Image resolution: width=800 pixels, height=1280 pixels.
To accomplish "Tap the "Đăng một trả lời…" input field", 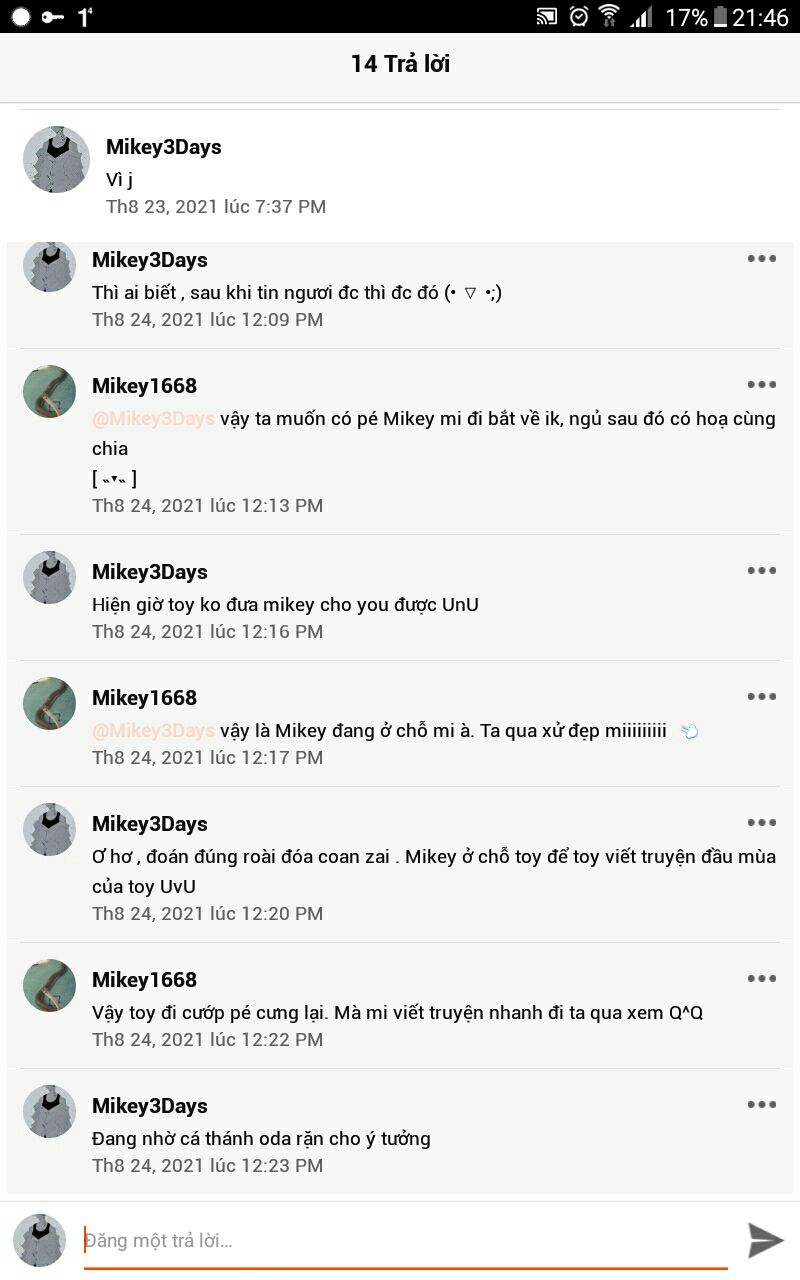I will (405, 1241).
